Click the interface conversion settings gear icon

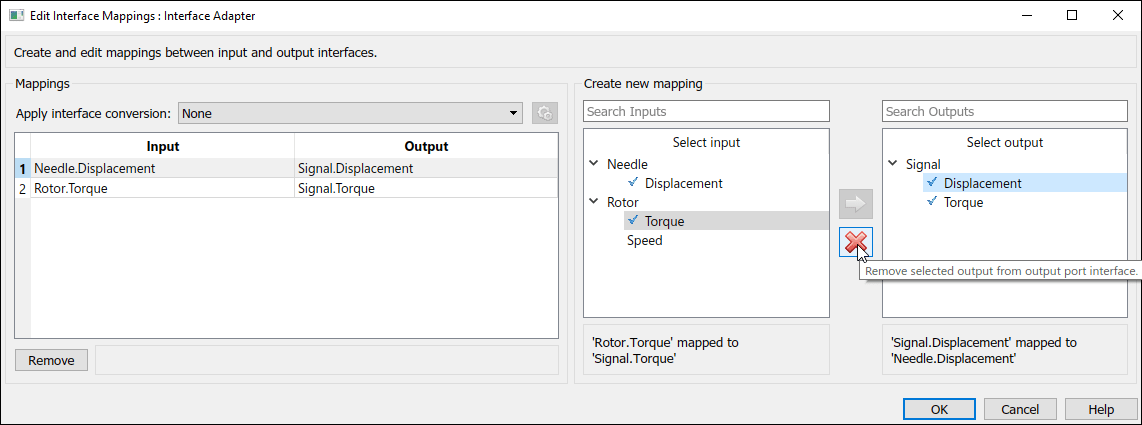(x=544, y=113)
